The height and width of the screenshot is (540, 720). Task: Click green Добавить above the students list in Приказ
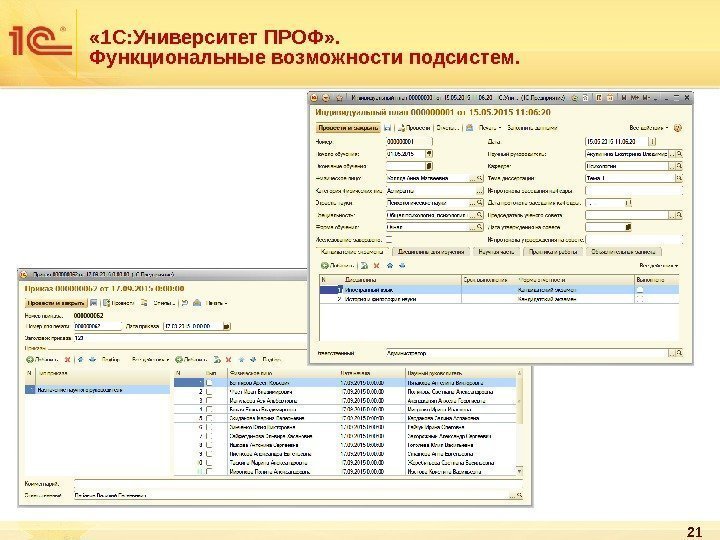click(x=191, y=360)
